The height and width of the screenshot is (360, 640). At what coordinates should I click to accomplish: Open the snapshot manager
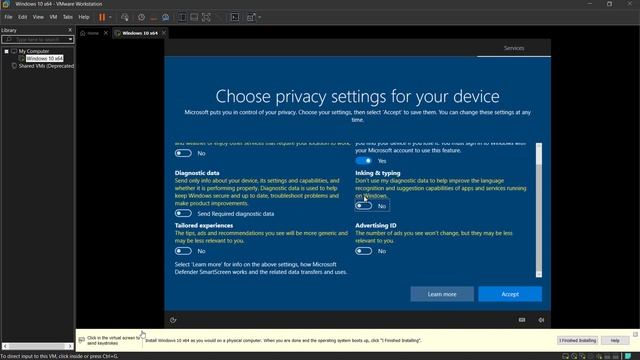point(166,17)
